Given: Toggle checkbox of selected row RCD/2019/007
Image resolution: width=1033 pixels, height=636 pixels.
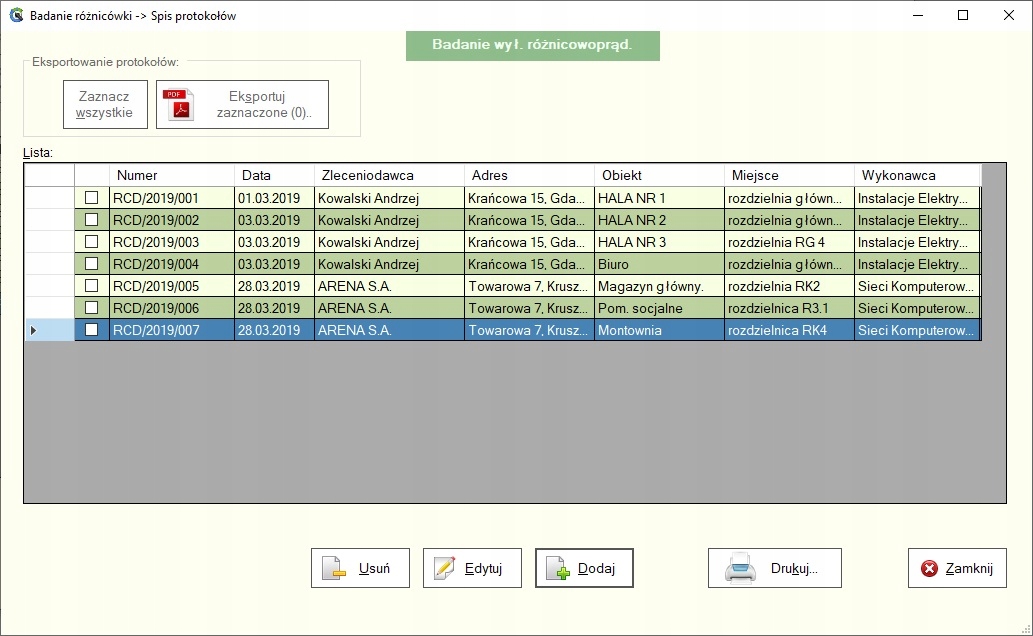Looking at the screenshot, I should click(91, 330).
